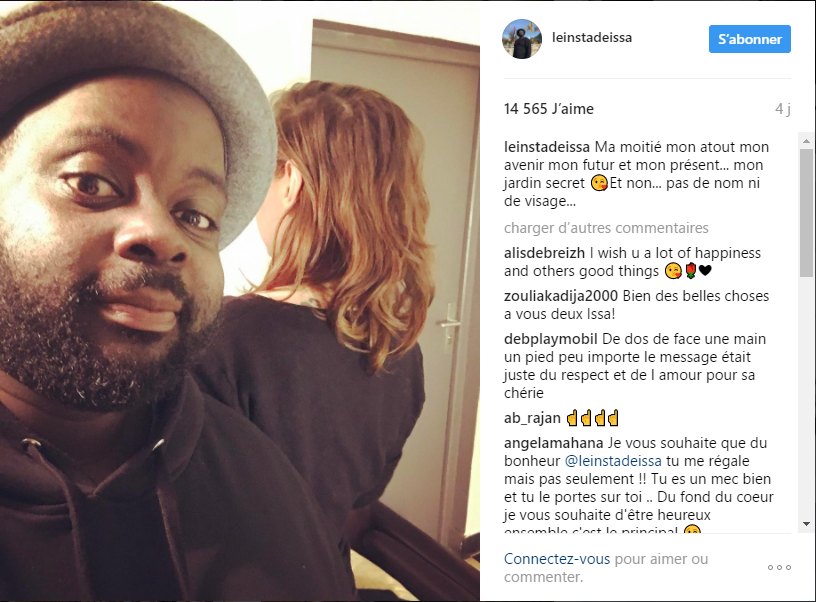Viewport: 816px width, 602px height.
Task: Open the leinstadeissa profile avatar
Action: coord(522,39)
